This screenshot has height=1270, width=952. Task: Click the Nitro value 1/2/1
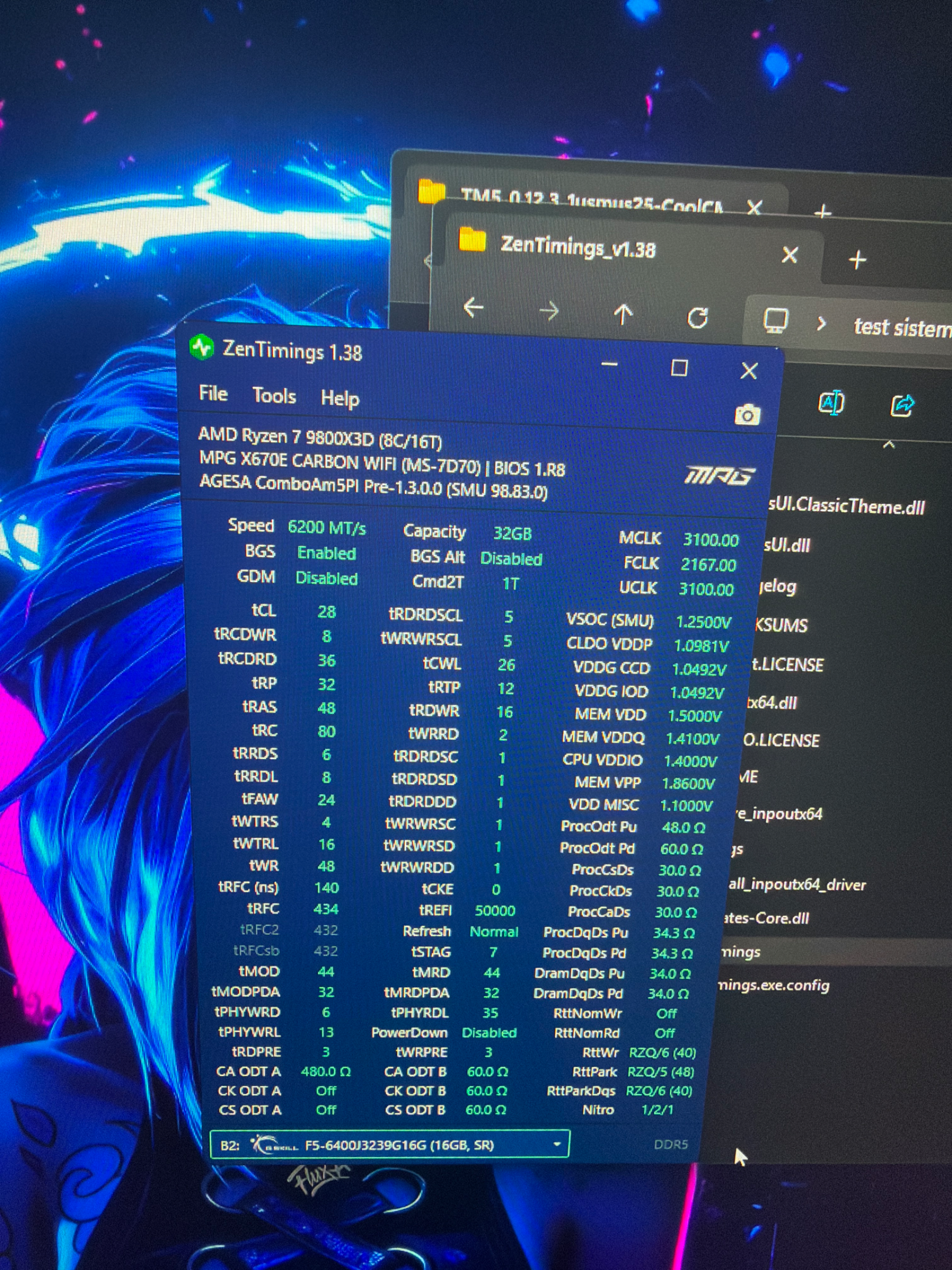(x=657, y=1109)
